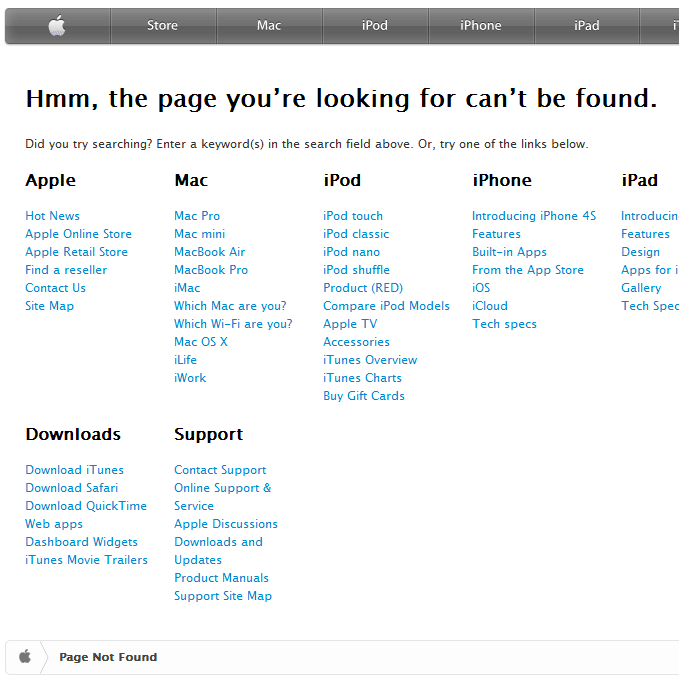
Task: Click Download iTunes link
Action: [74, 470]
